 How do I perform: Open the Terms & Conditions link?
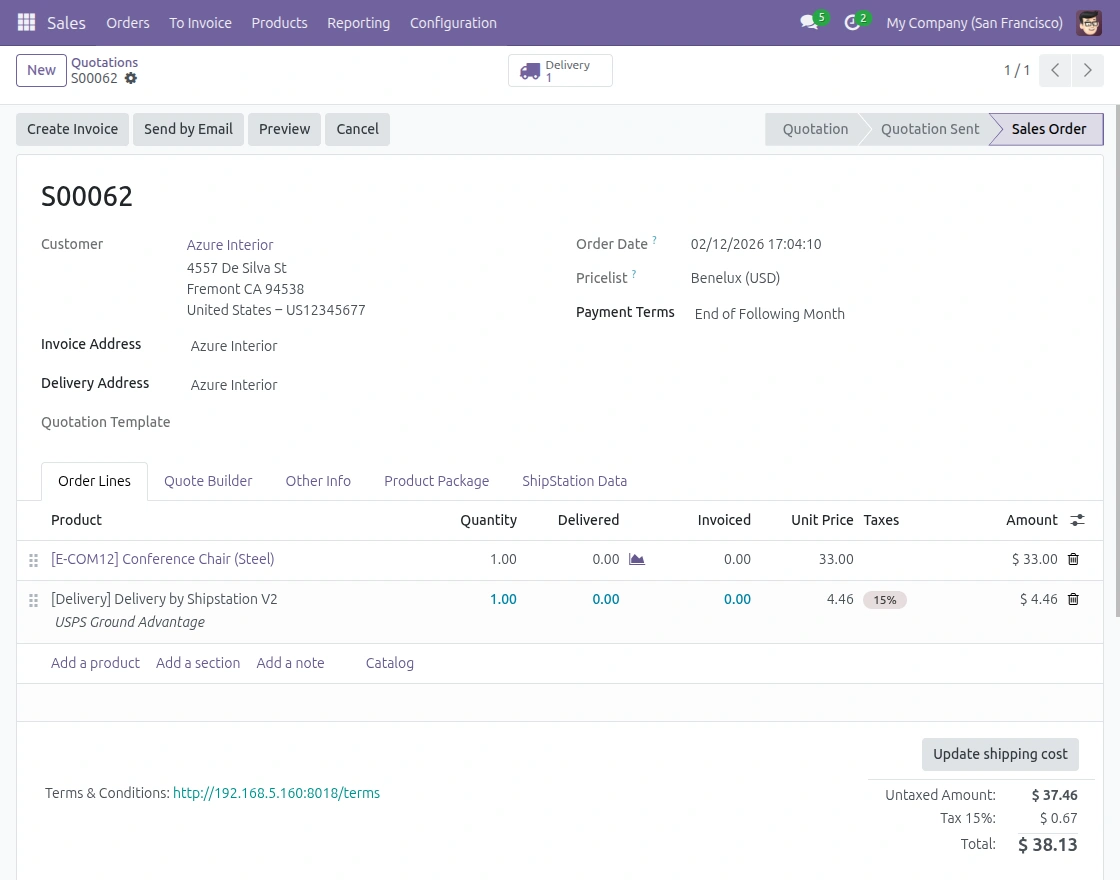click(x=276, y=793)
